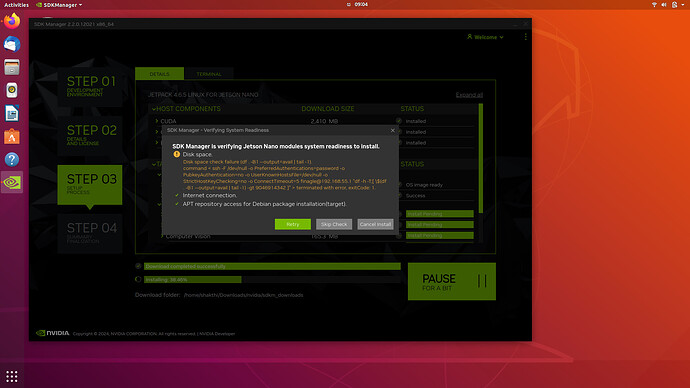Click the power icon in top bar
Screen dimensions: 690x388
(674, 4)
